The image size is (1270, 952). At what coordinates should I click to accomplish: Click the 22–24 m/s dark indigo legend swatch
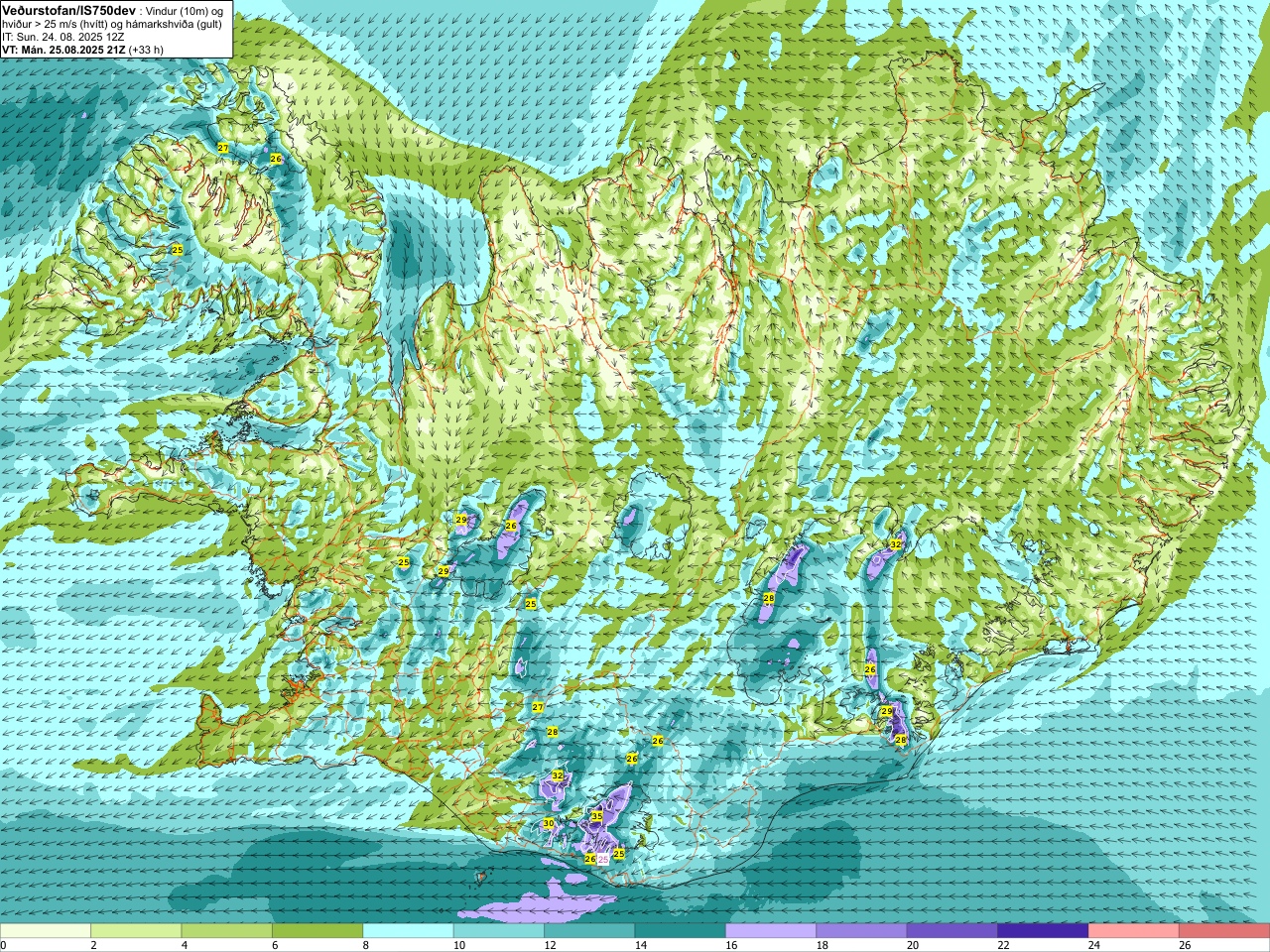click(x=1043, y=931)
